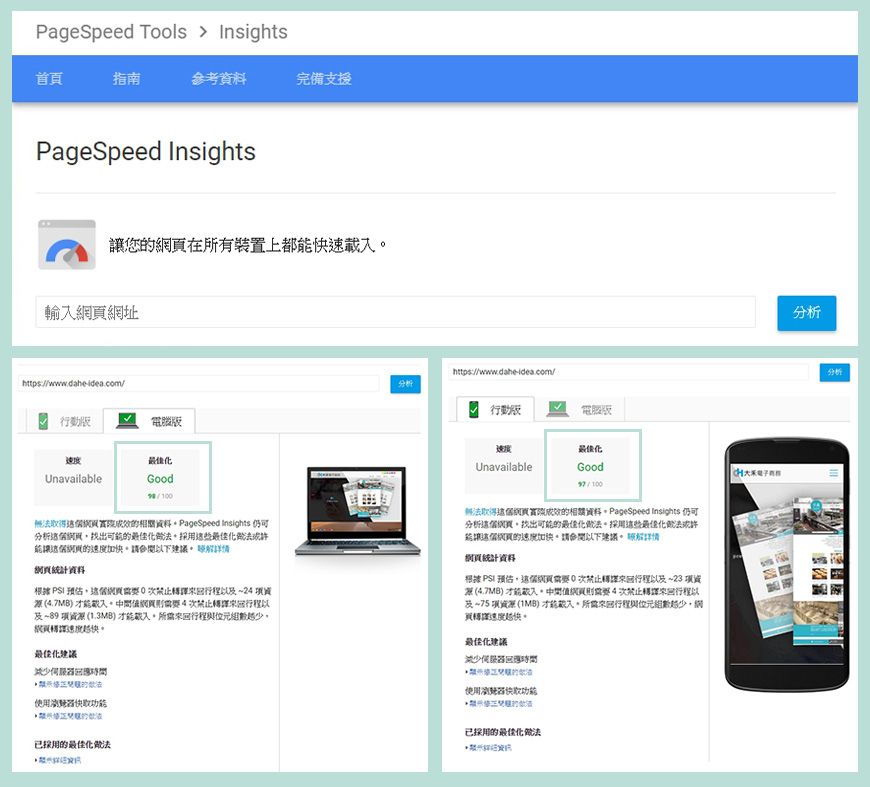The image size is (870, 787).
Task: Click the laptop icon on the mobile result's 電腦版 tab
Action: pos(558,409)
